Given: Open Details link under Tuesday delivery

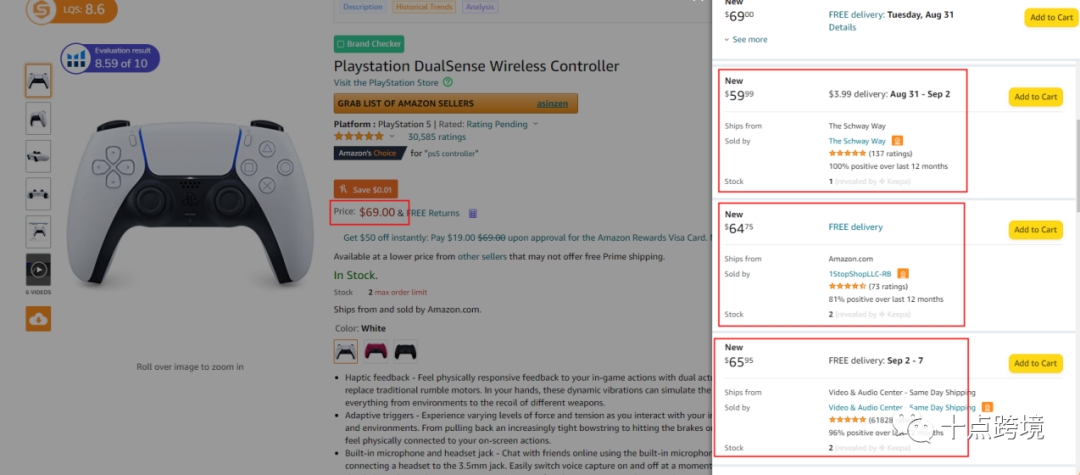Looking at the screenshot, I should pos(842,28).
